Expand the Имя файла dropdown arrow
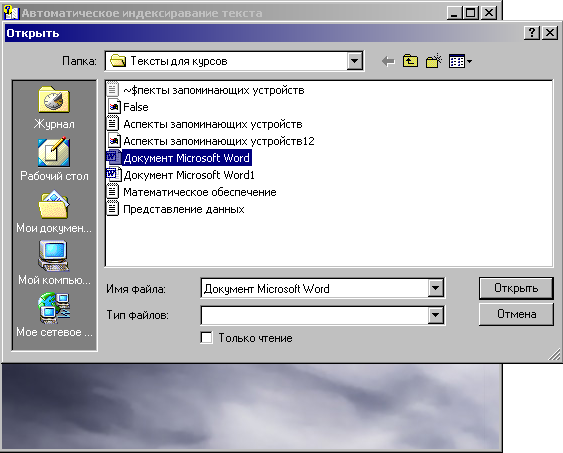563x453 pixels. (435, 288)
